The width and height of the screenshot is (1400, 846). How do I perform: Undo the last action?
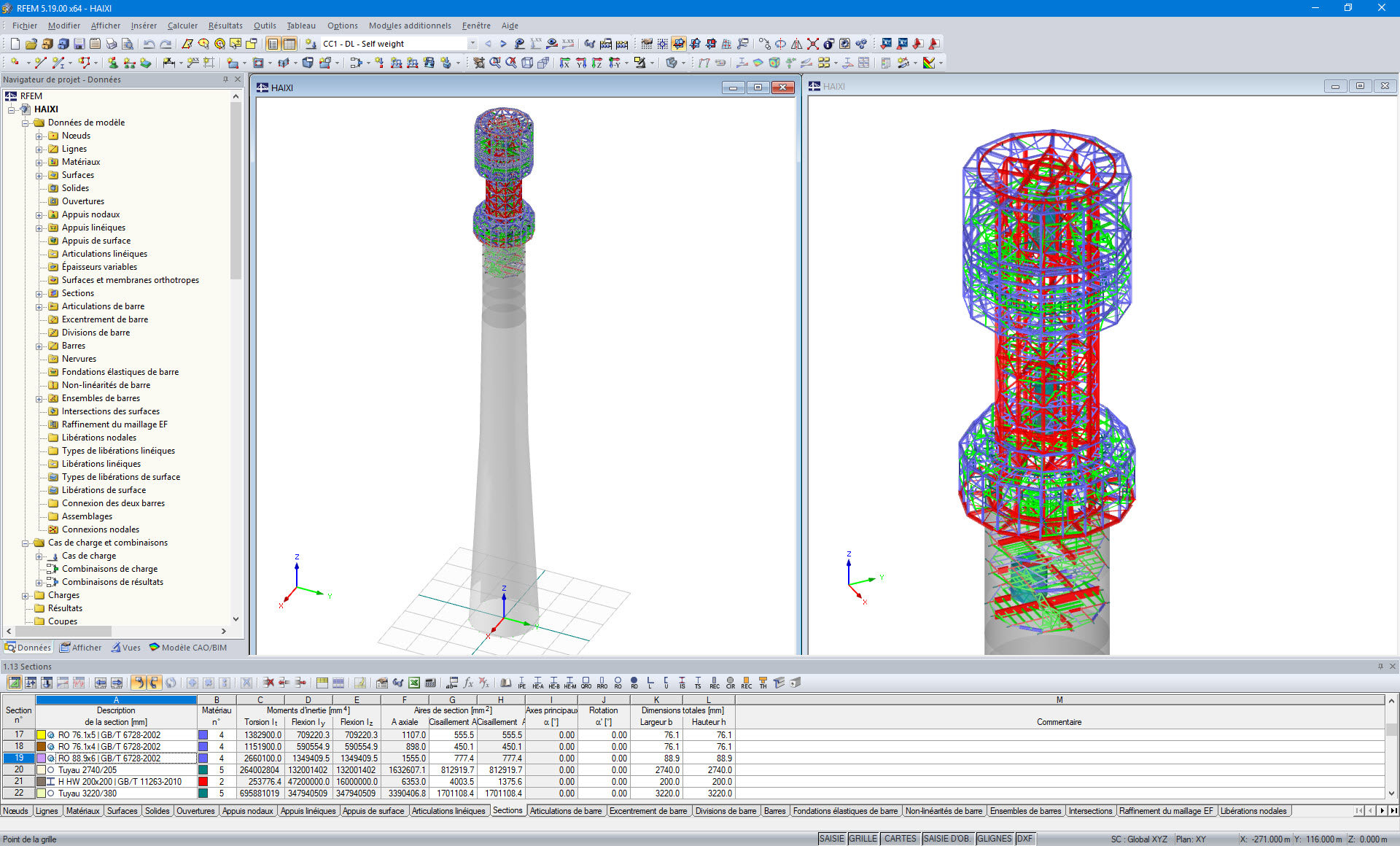click(149, 44)
